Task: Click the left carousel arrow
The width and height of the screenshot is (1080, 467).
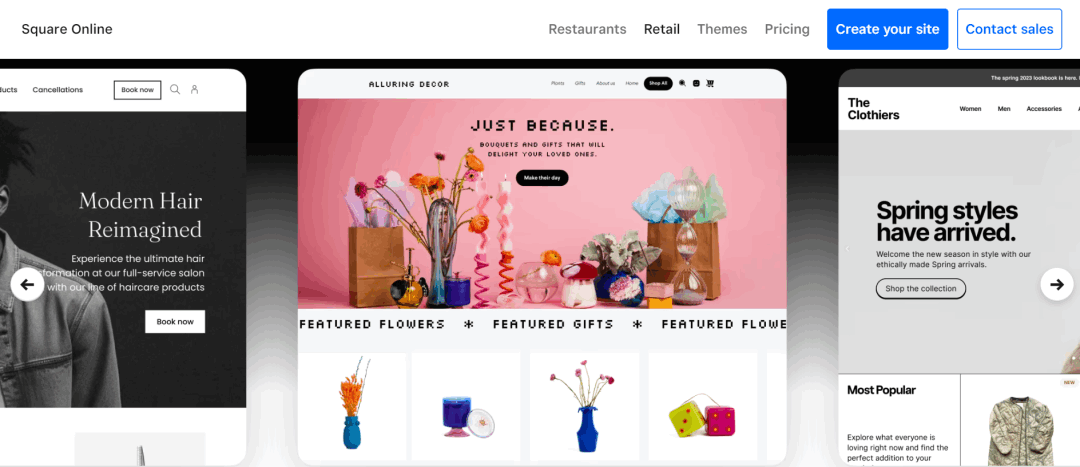Action: pos(28,284)
